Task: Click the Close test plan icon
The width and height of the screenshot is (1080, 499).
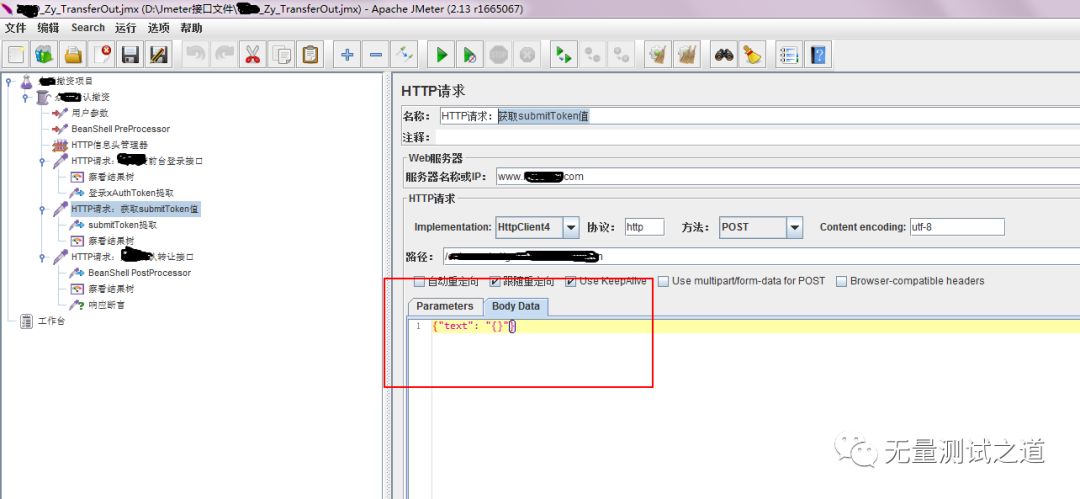Action: pos(103,54)
